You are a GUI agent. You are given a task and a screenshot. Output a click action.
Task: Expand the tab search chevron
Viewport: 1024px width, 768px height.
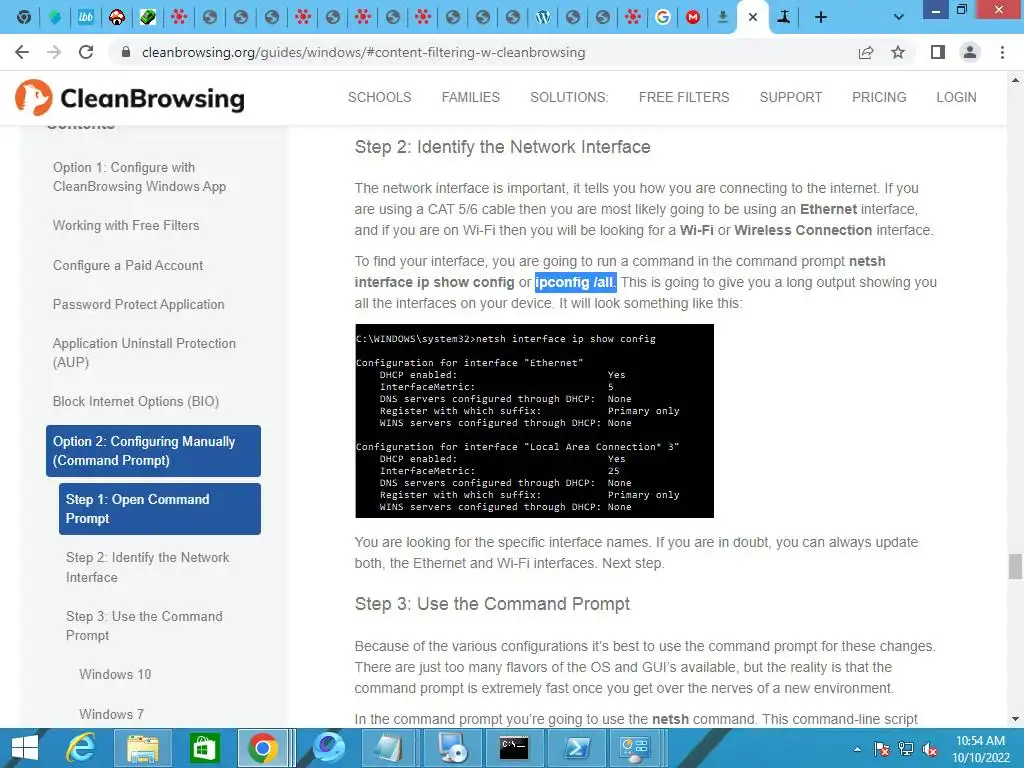pos(899,17)
